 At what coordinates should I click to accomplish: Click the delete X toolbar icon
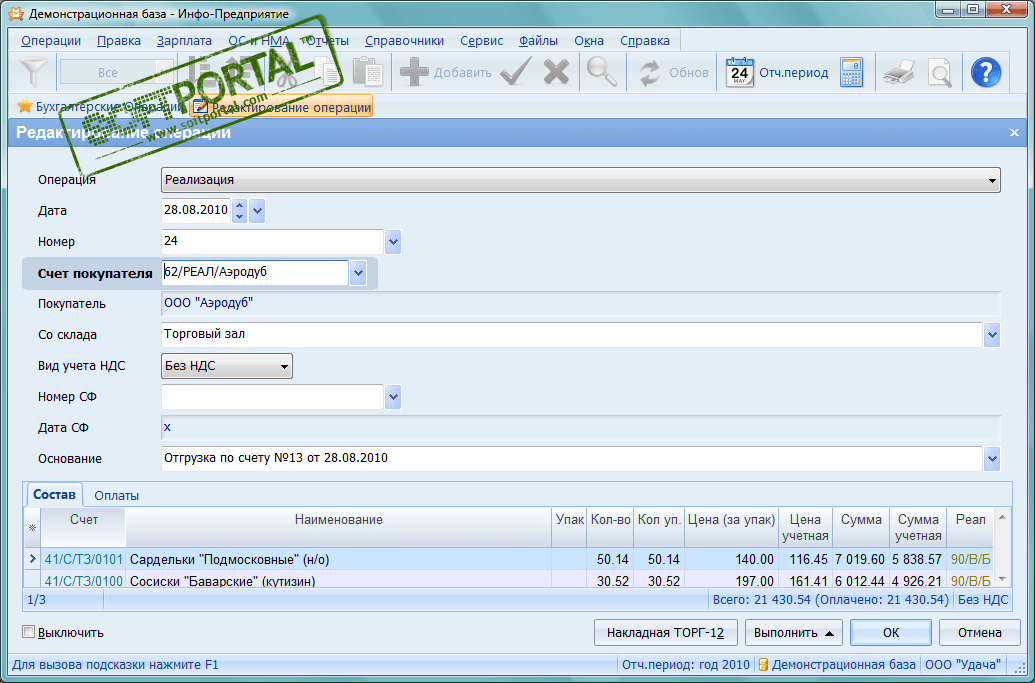(556, 72)
